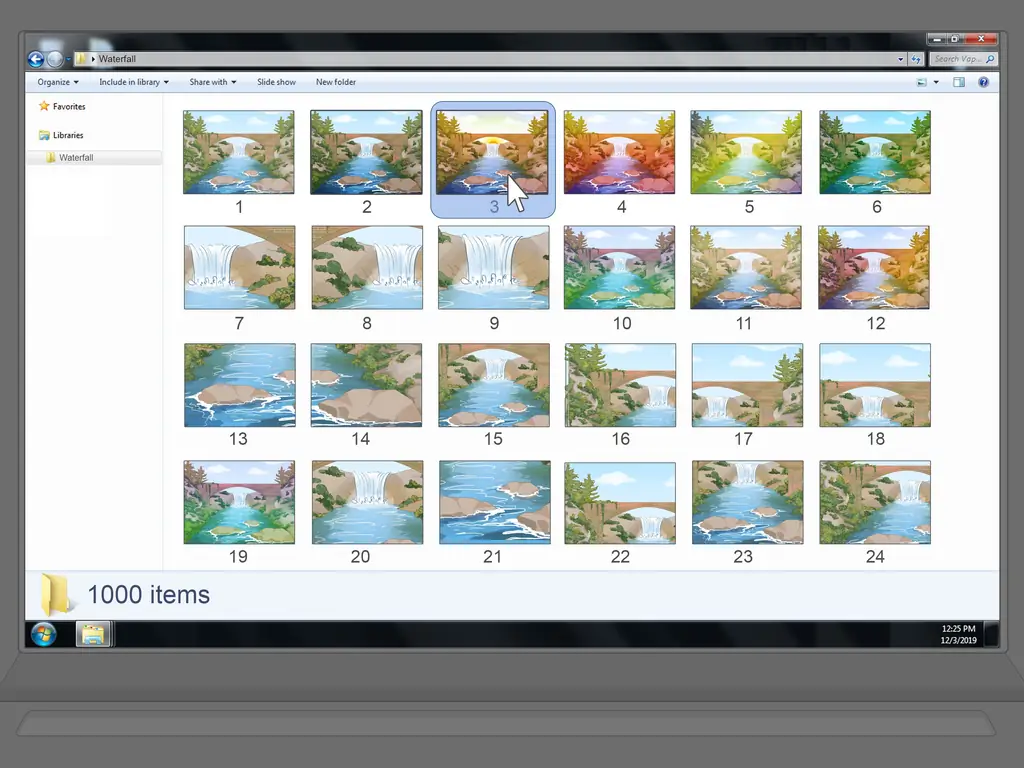1024x768 pixels.
Task: Select image thumbnail 6
Action: 875,152
